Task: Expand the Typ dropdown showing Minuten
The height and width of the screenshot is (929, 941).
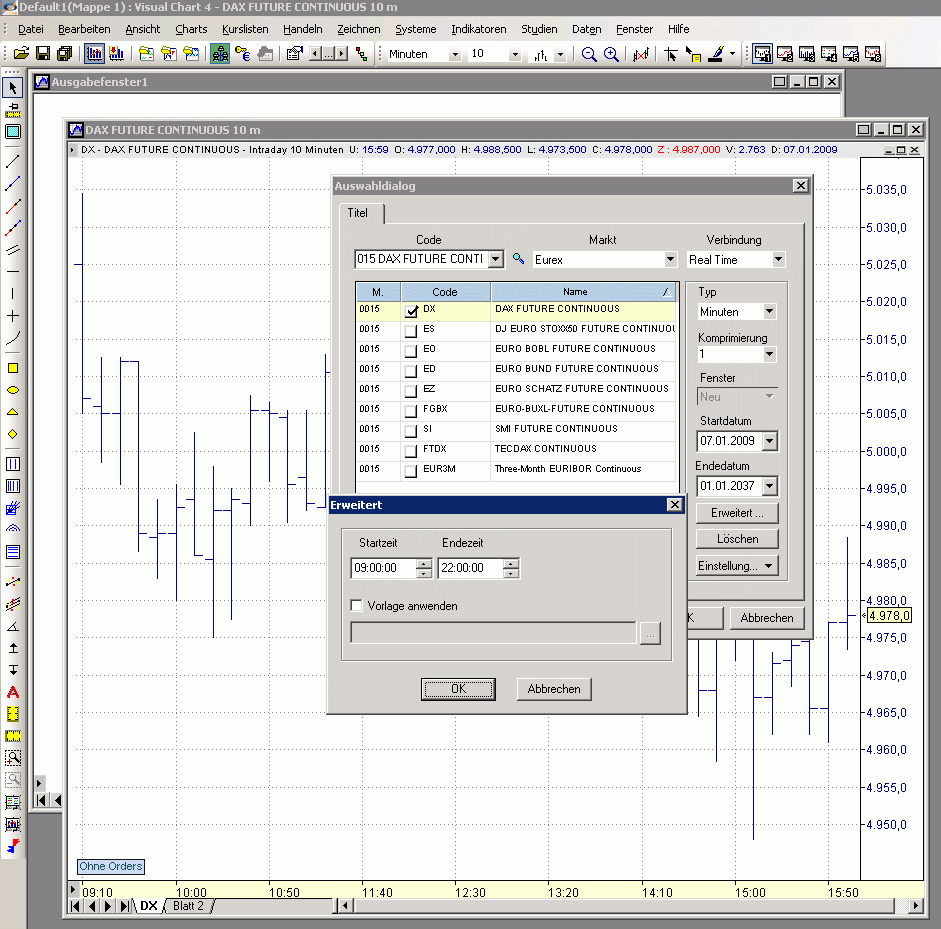Action: pos(768,312)
